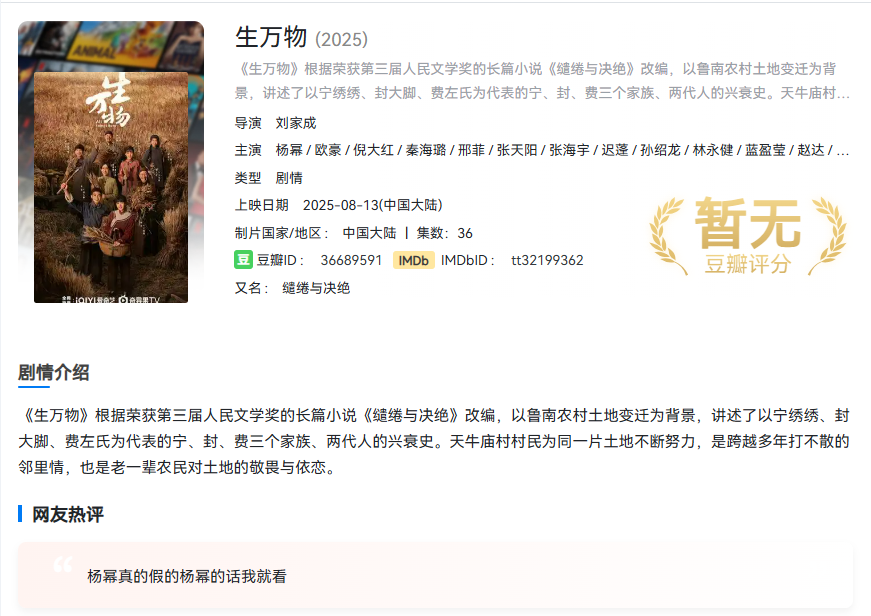
Task: Click the 杨幂 review comment card
Action: 436,575
